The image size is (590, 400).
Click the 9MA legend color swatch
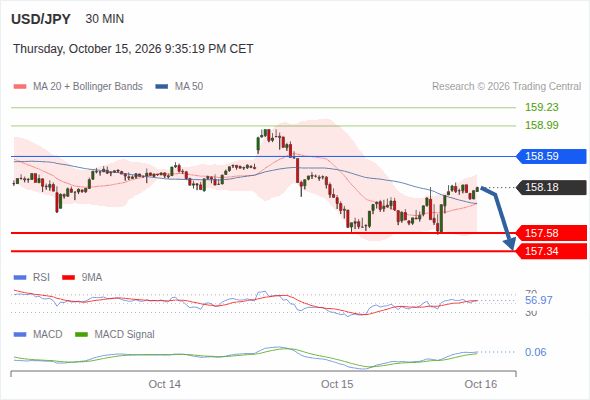[68, 278]
